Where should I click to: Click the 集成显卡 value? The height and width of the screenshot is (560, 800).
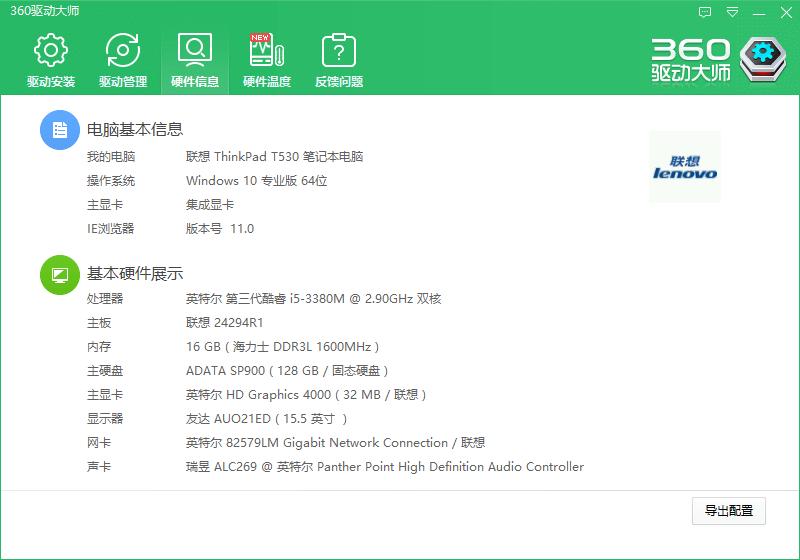(x=210, y=205)
